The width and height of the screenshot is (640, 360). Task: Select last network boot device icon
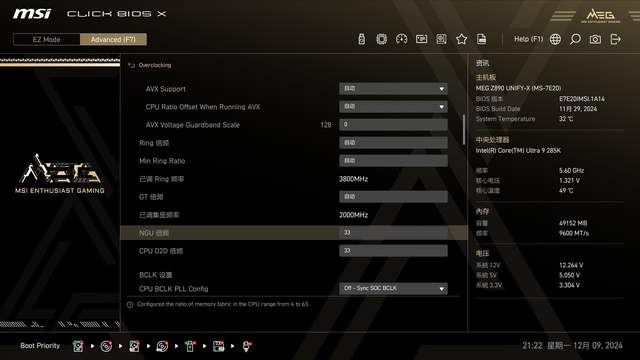point(247,346)
